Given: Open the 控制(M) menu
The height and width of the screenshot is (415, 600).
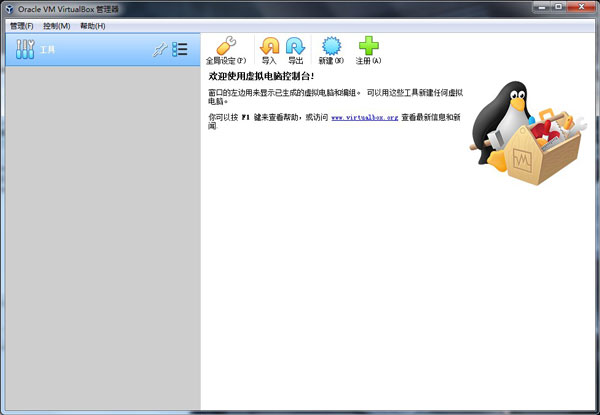Looking at the screenshot, I should tap(57, 26).
